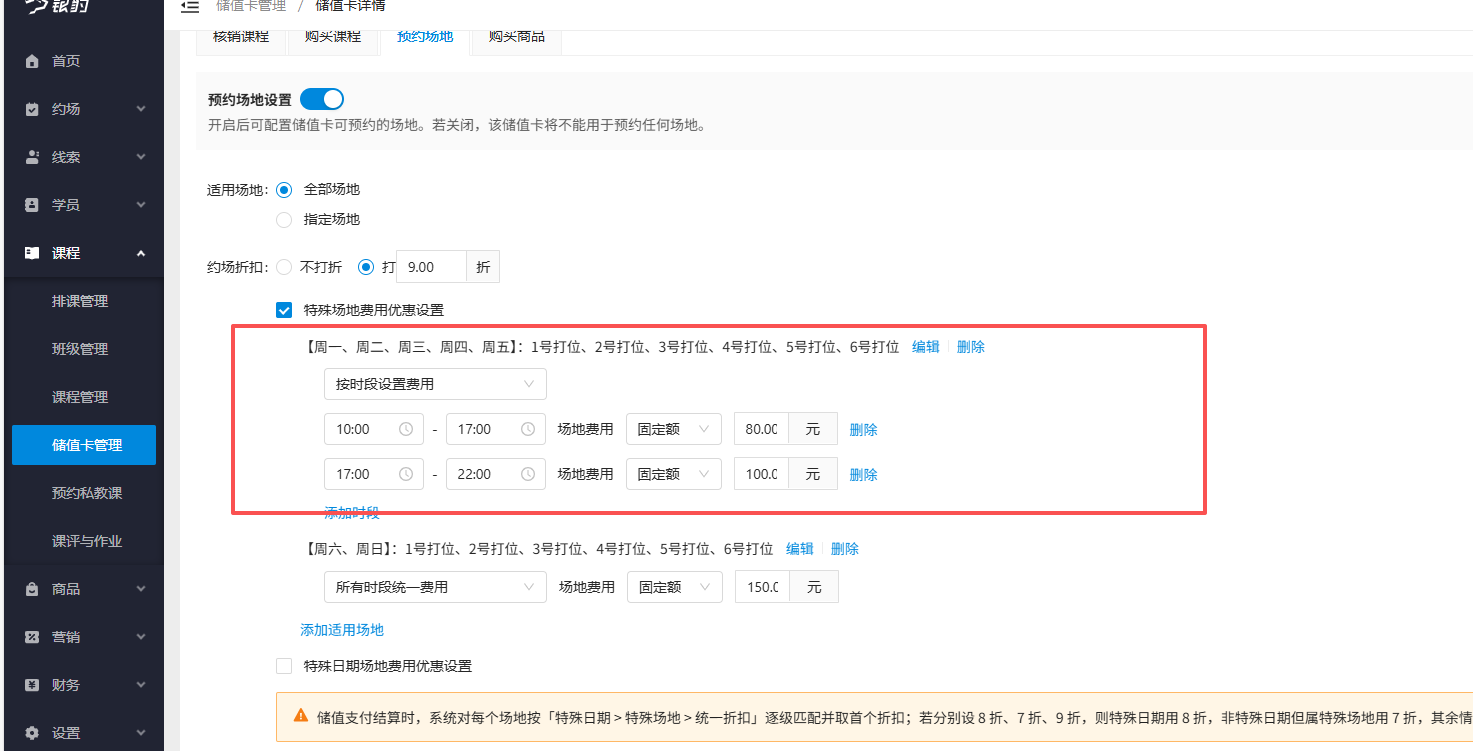Open the clock icon beside 10:00 field
Screen dimensions: 1473x751
pyautogui.click(x=404, y=428)
